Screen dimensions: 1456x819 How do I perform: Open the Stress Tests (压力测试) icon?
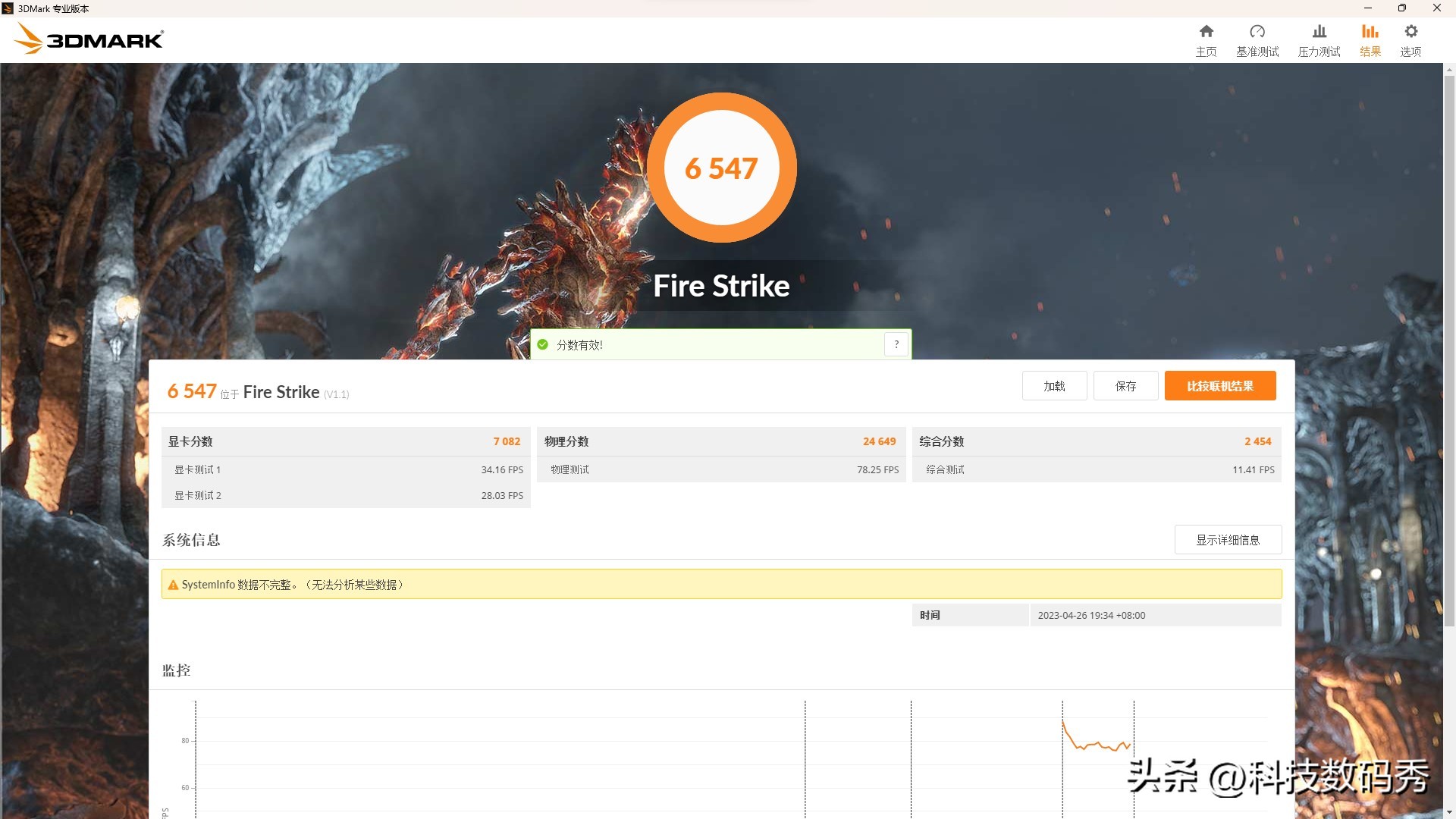(x=1319, y=32)
